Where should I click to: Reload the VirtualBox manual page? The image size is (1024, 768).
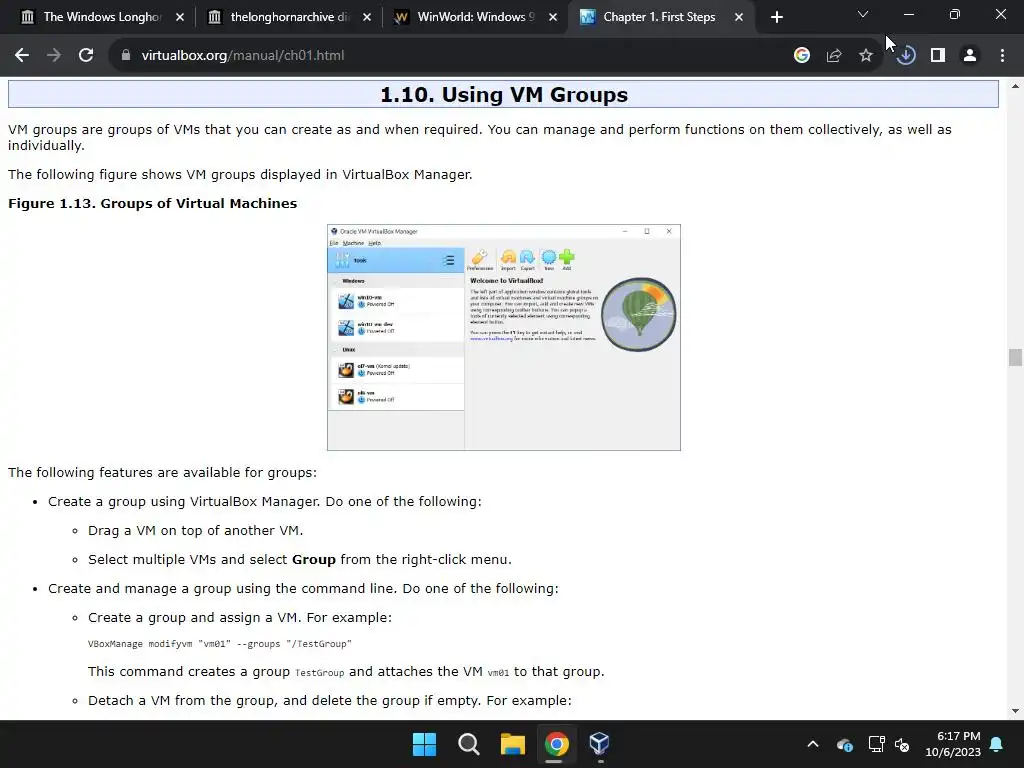[x=86, y=56]
